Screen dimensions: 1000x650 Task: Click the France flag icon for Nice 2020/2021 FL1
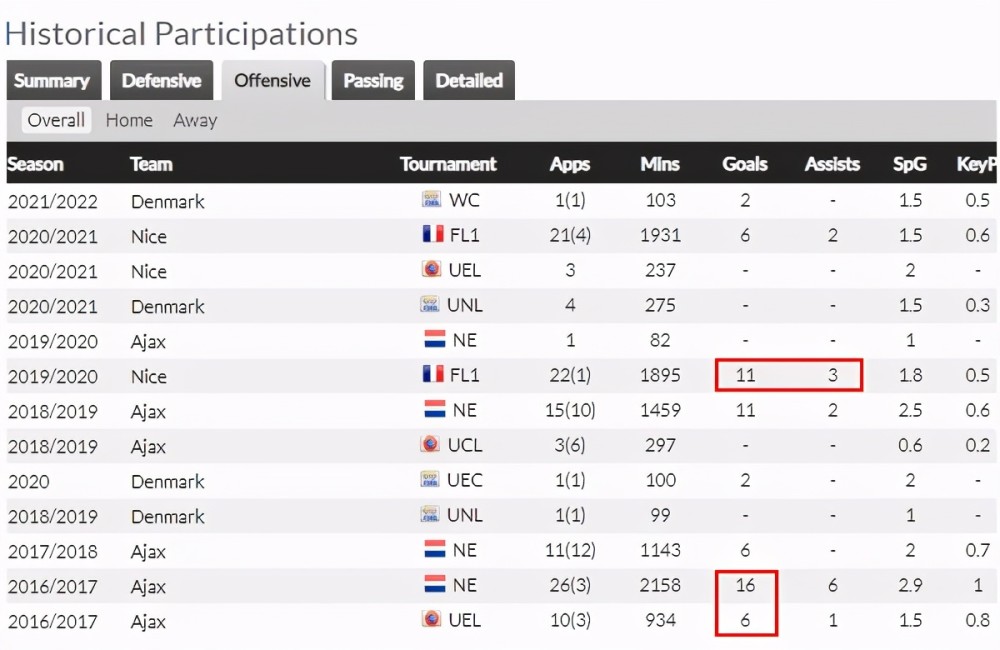pyautogui.click(x=433, y=234)
